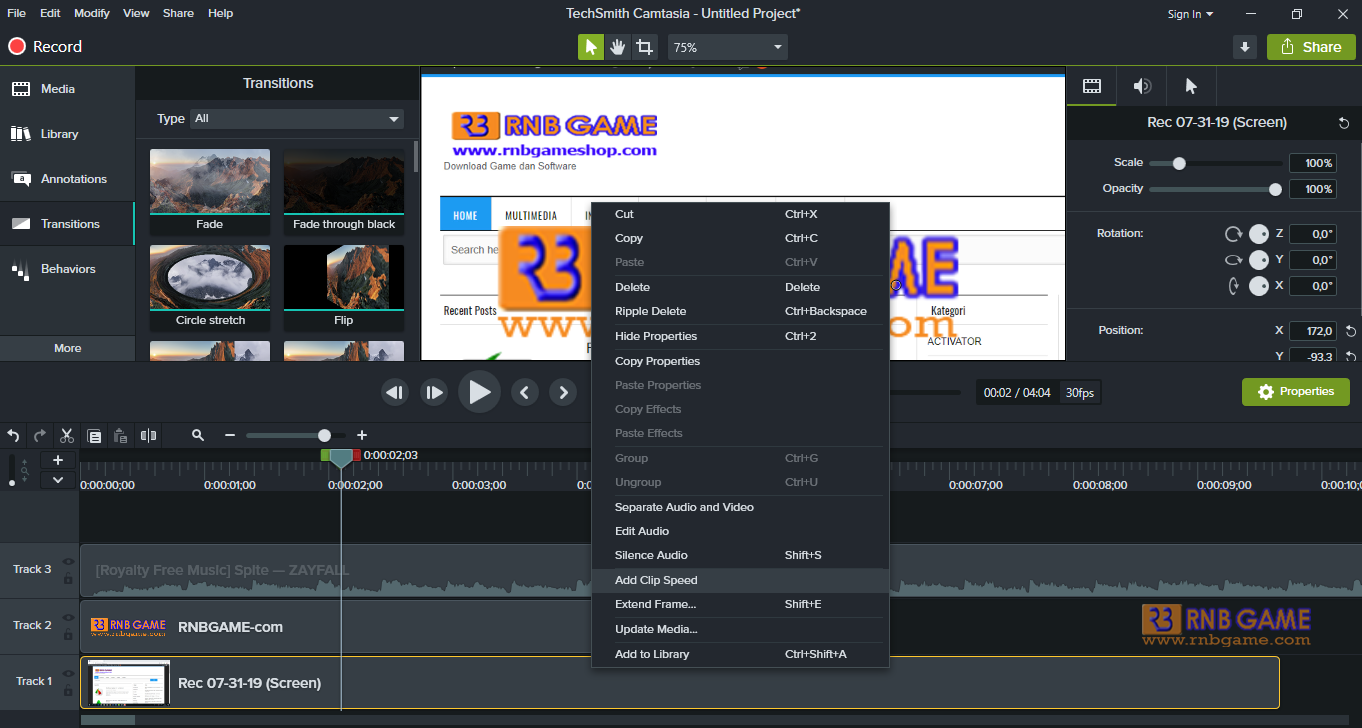Image resolution: width=1362 pixels, height=728 pixels.
Task: Jump to the next clip
Action: (x=564, y=393)
